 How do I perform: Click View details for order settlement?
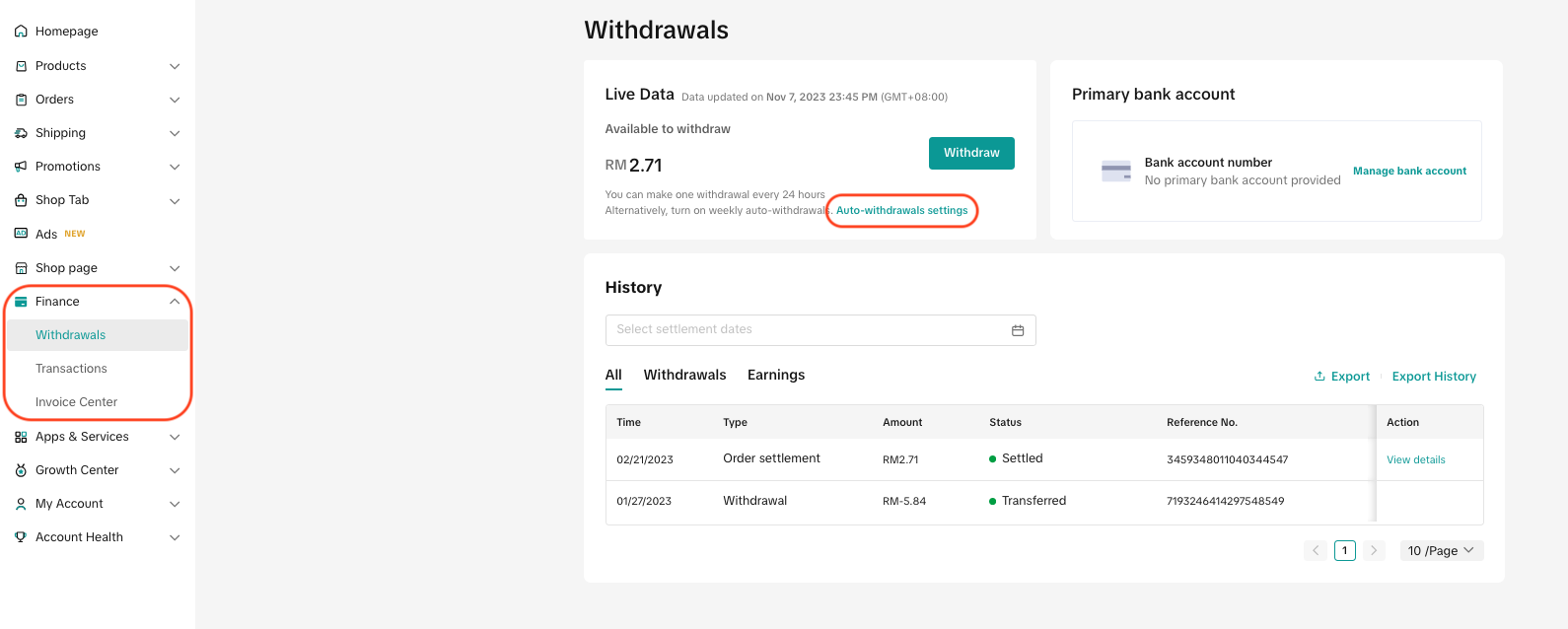click(x=1415, y=459)
